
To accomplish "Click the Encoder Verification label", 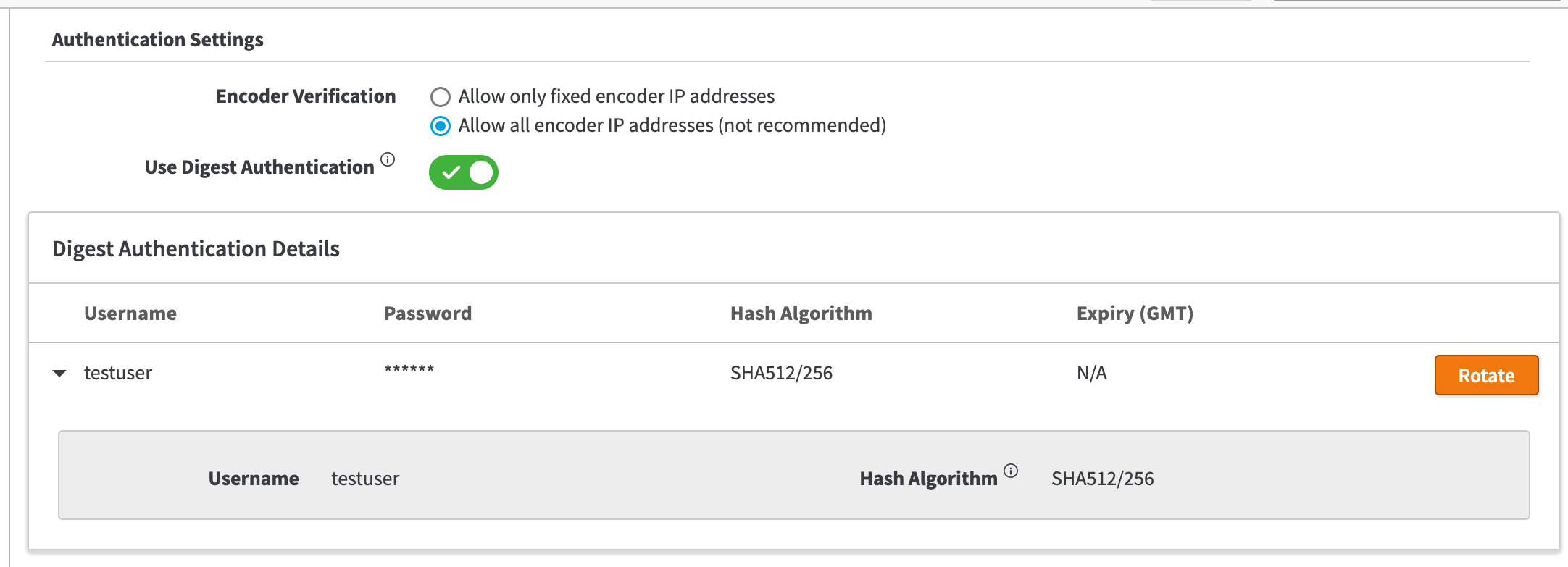I will point(306,97).
